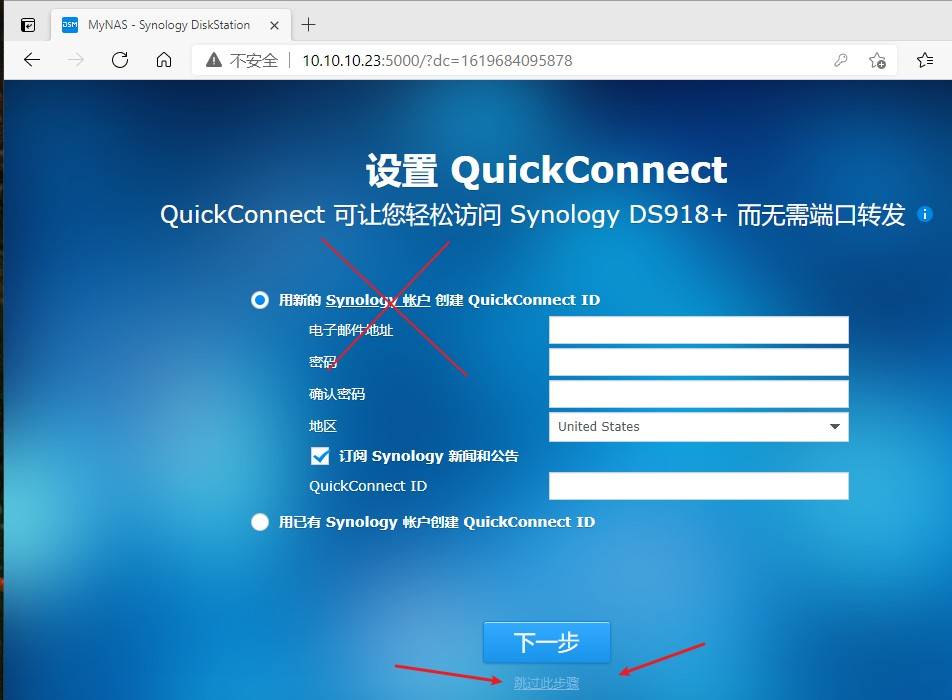Click the vertical tabs icon top-left
The image size is (952, 700).
click(x=27, y=24)
